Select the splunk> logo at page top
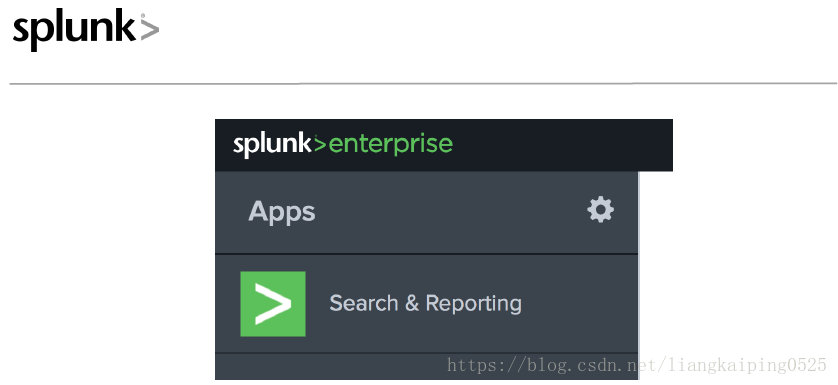Viewport: 838px width, 385px height. point(86,30)
